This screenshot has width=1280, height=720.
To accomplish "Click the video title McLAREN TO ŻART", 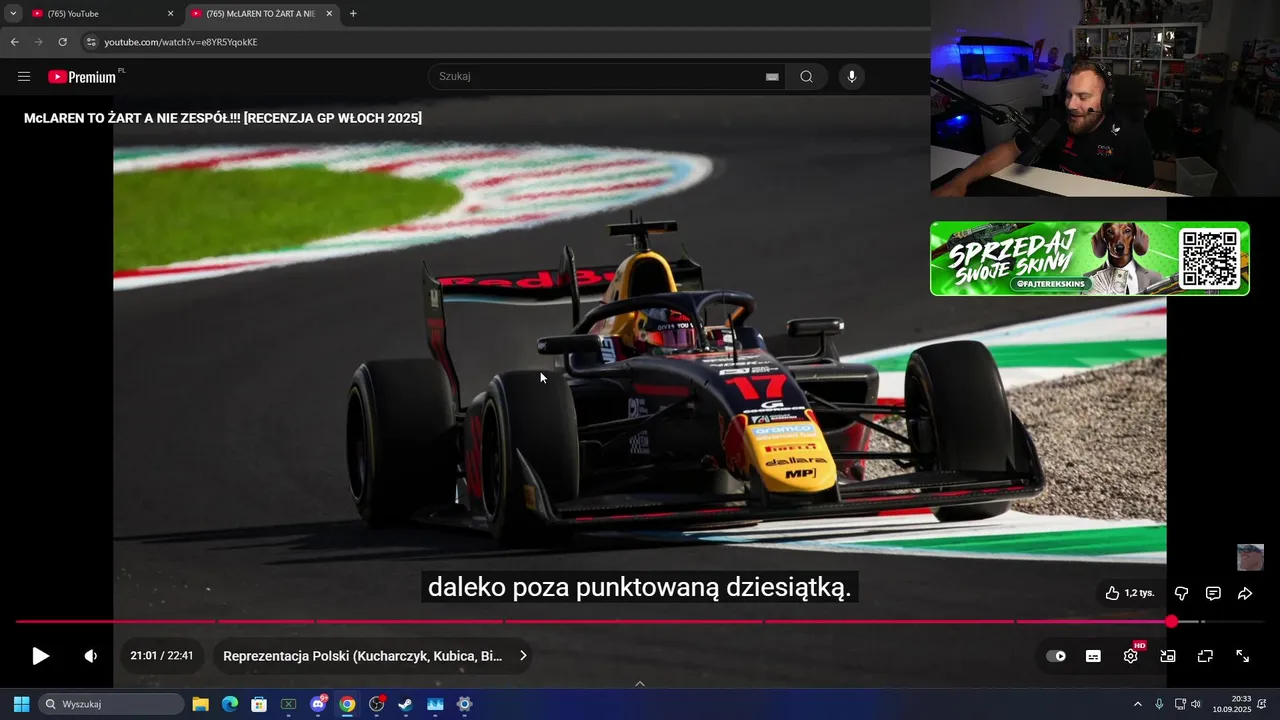I will (223, 118).
